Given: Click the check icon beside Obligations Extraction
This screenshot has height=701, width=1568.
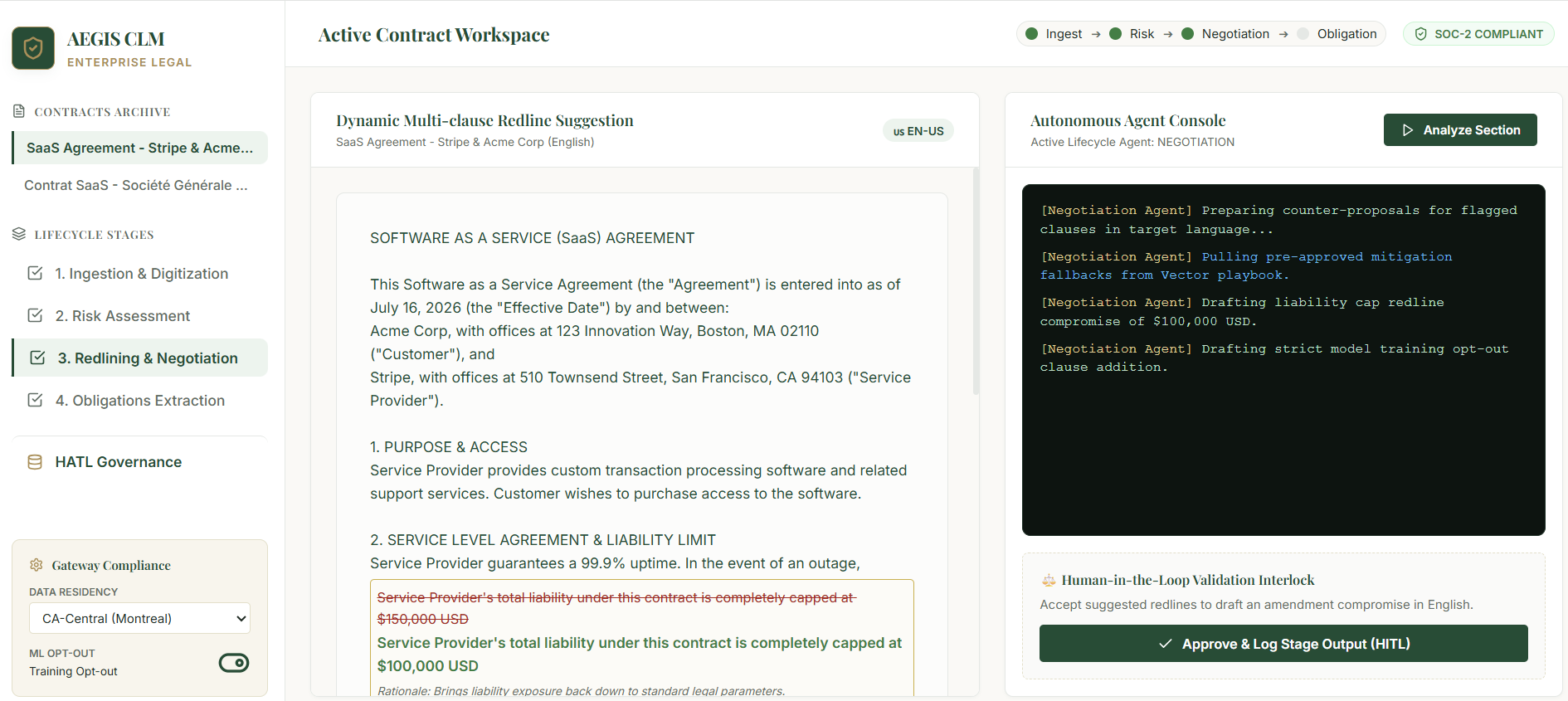Looking at the screenshot, I should 35,400.
